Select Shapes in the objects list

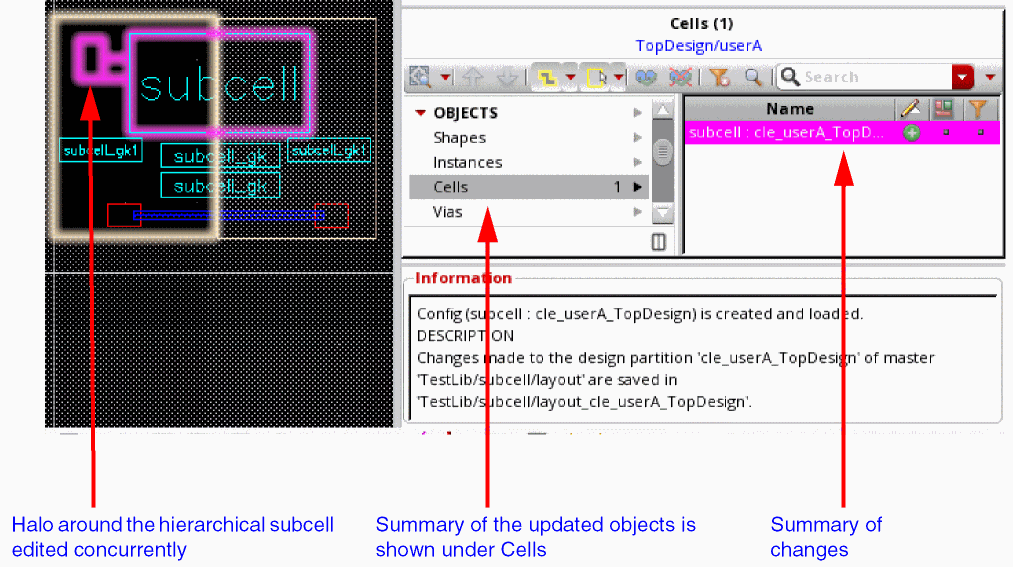point(459,138)
